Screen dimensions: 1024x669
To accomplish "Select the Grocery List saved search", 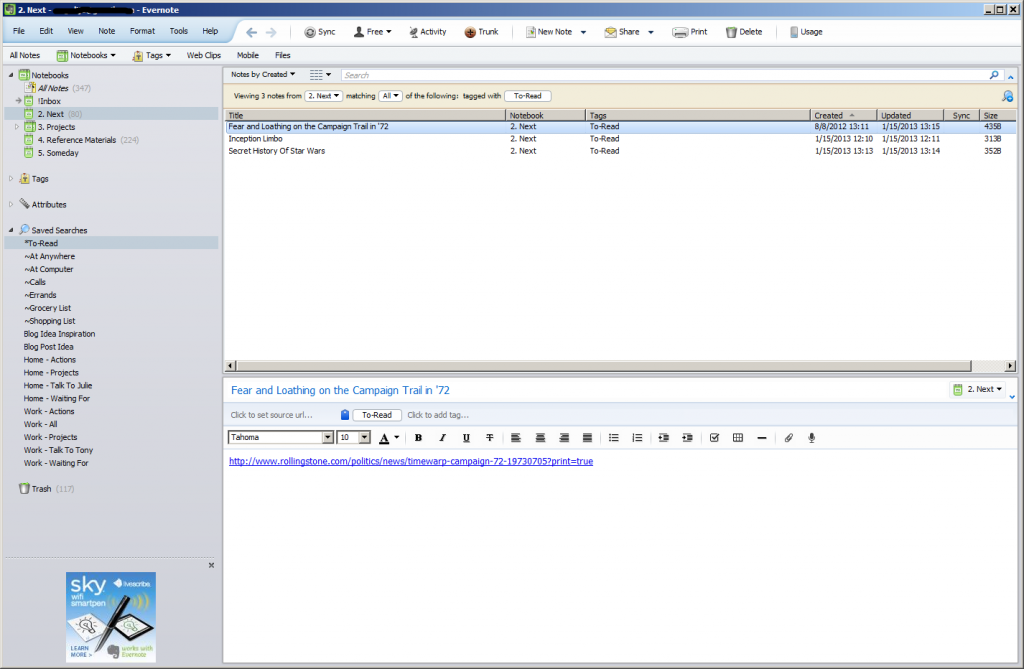I will tap(50, 308).
